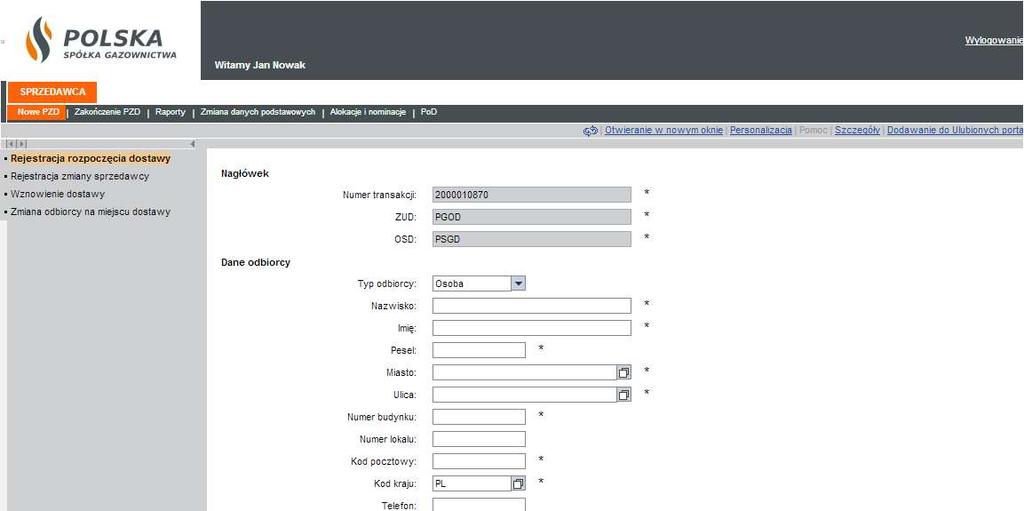The height and width of the screenshot is (511, 1024).
Task: Click the OSD field showing PSGD
Action: (532, 239)
